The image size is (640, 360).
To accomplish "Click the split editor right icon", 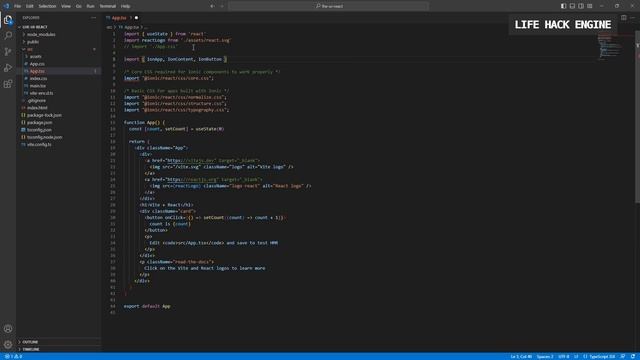I will tap(624, 18).
